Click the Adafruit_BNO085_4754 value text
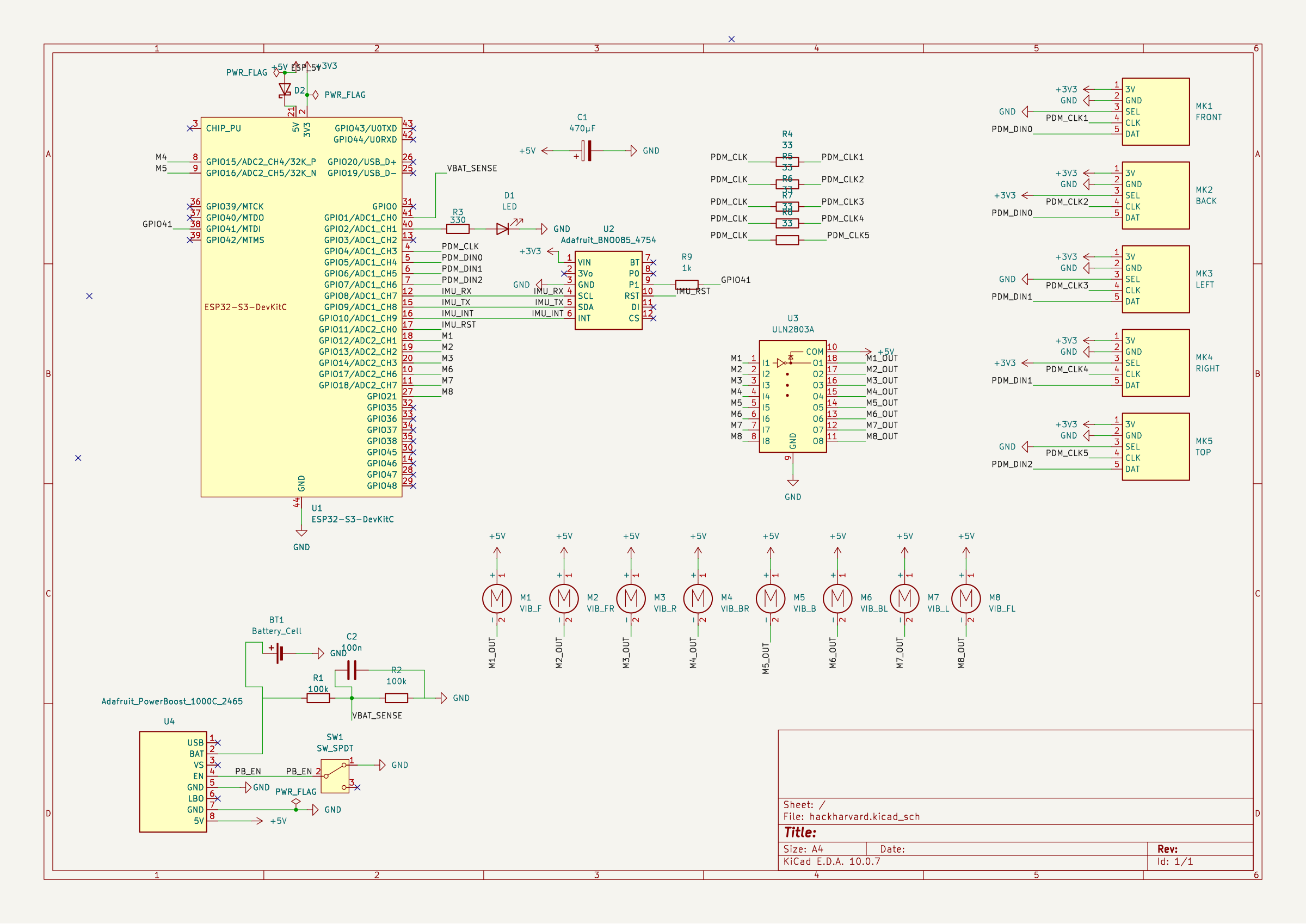This screenshot has height=924, width=1306. click(x=608, y=240)
